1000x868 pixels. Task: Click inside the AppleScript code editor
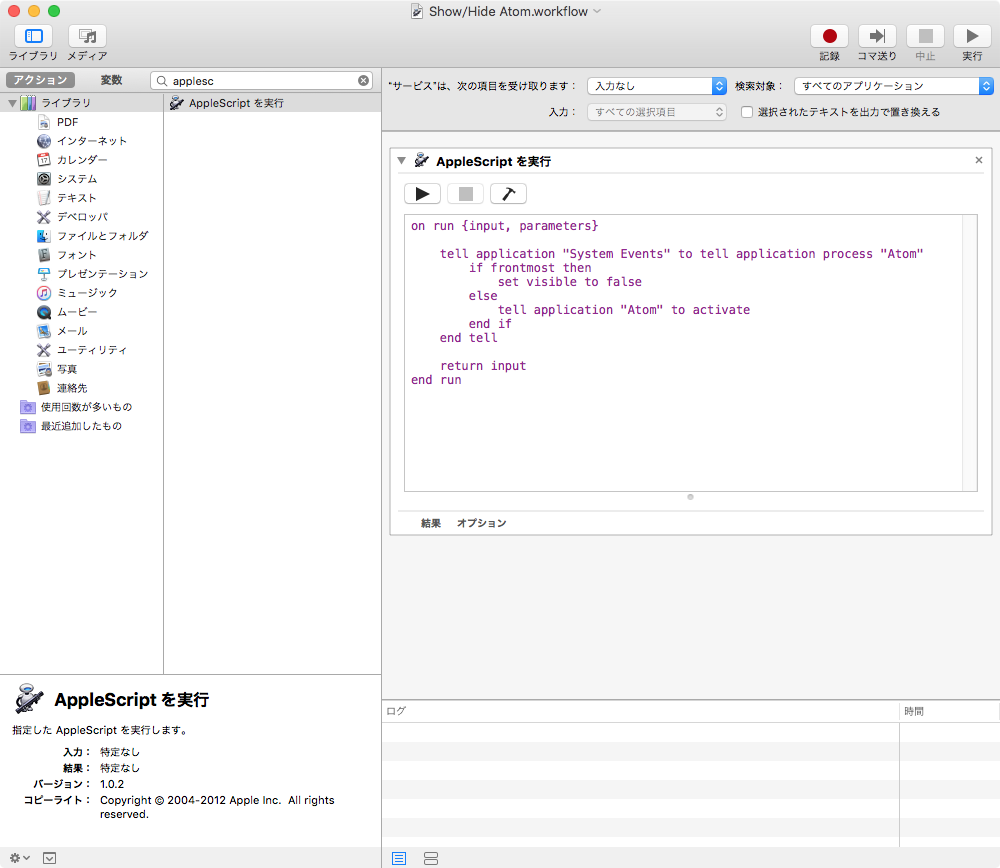click(683, 353)
